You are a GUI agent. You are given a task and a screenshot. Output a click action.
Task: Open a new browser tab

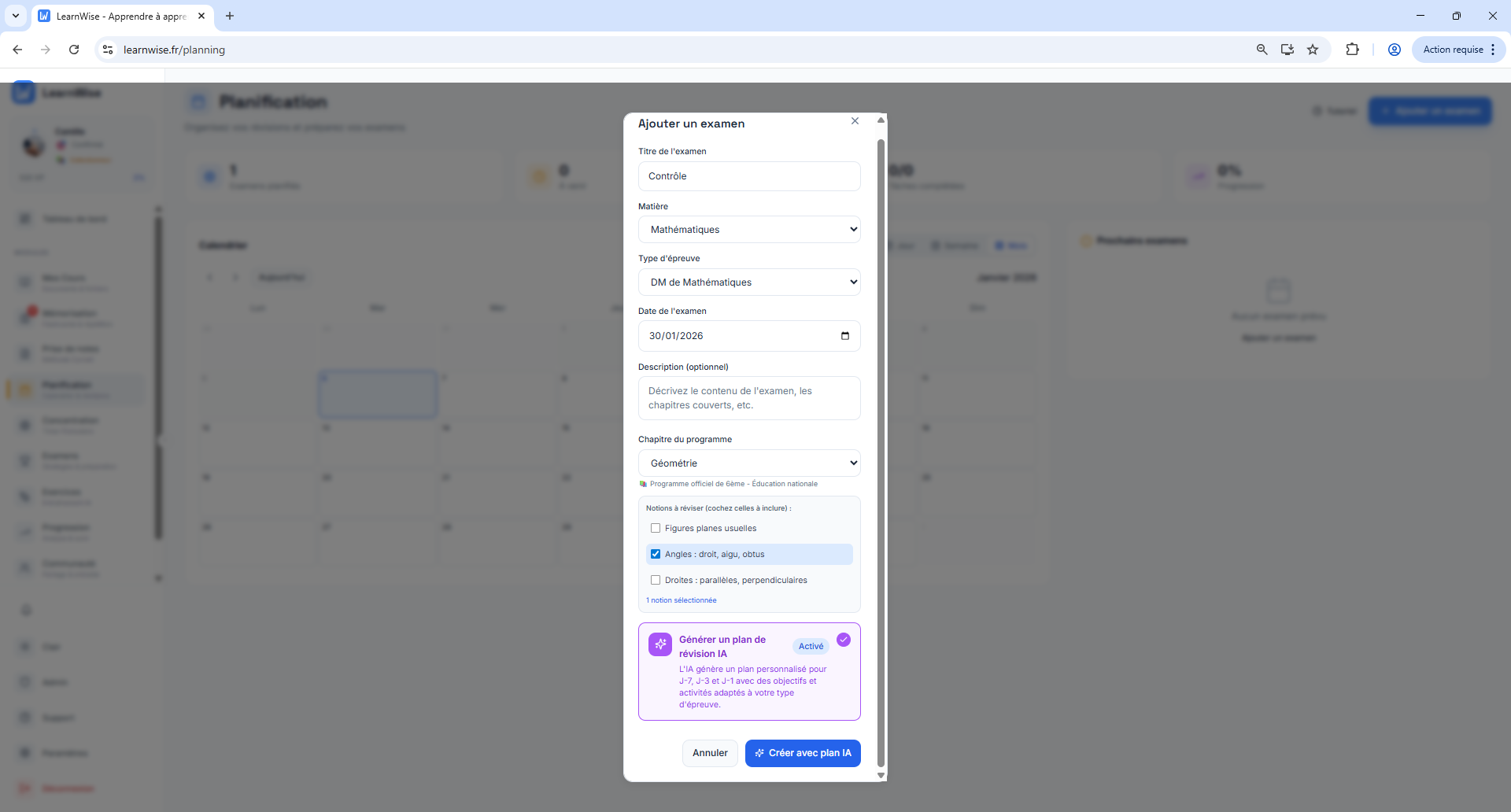pyautogui.click(x=230, y=16)
